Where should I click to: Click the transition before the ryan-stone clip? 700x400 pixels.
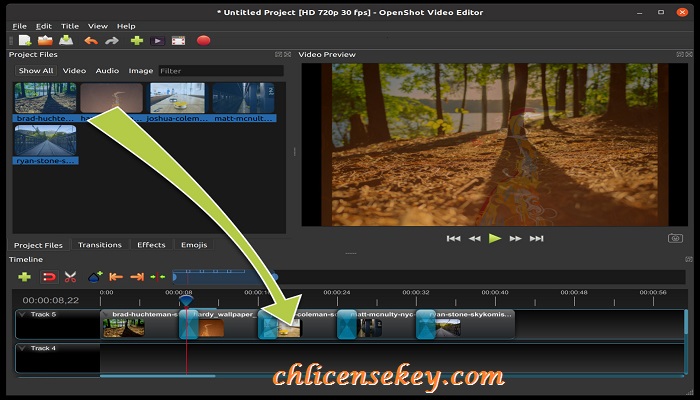pos(425,325)
